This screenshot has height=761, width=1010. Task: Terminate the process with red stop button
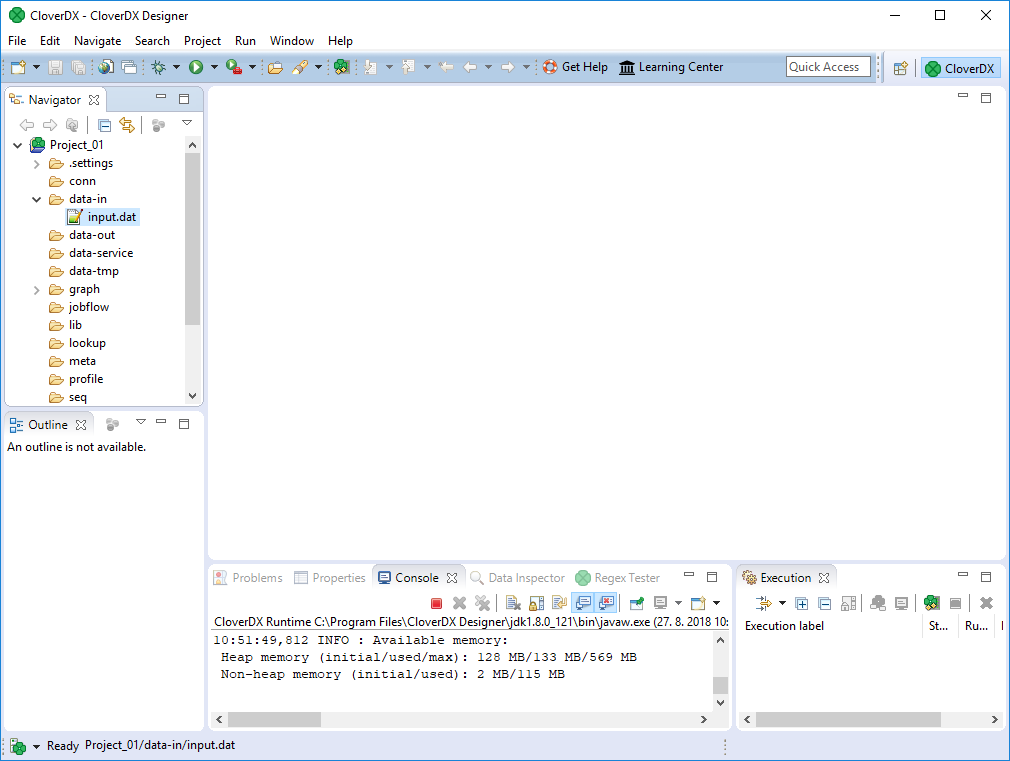pos(436,603)
